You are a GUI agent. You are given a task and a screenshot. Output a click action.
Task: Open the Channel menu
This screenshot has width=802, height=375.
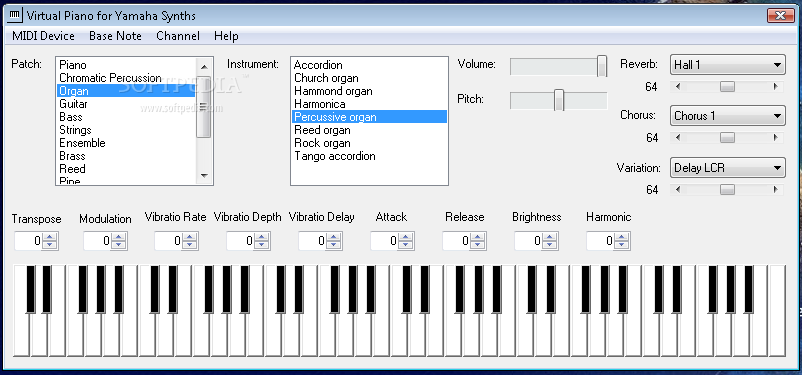coord(178,36)
